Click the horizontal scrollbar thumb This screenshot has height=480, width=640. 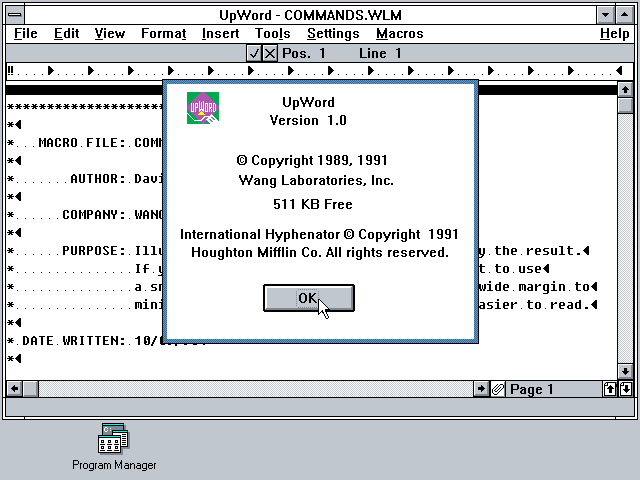coord(31,389)
